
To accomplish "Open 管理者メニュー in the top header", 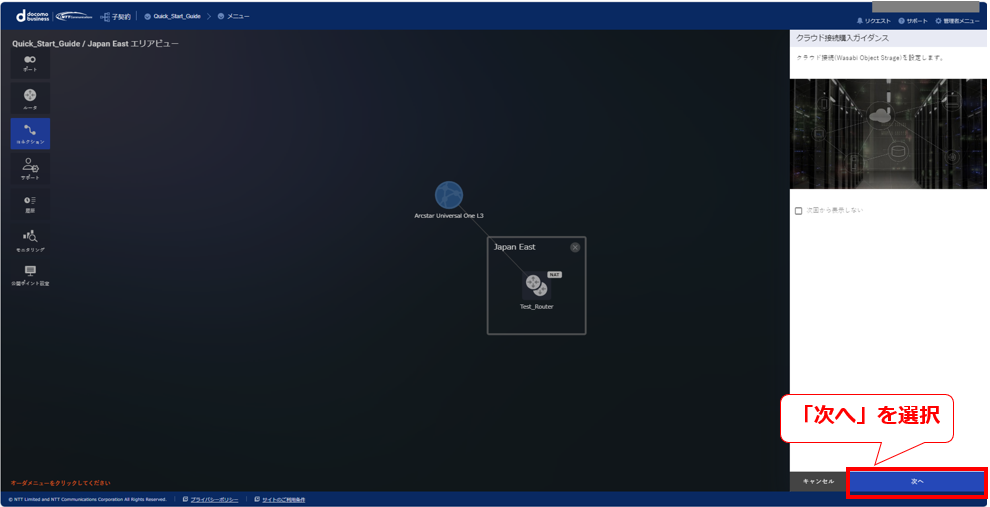I will [957, 21].
